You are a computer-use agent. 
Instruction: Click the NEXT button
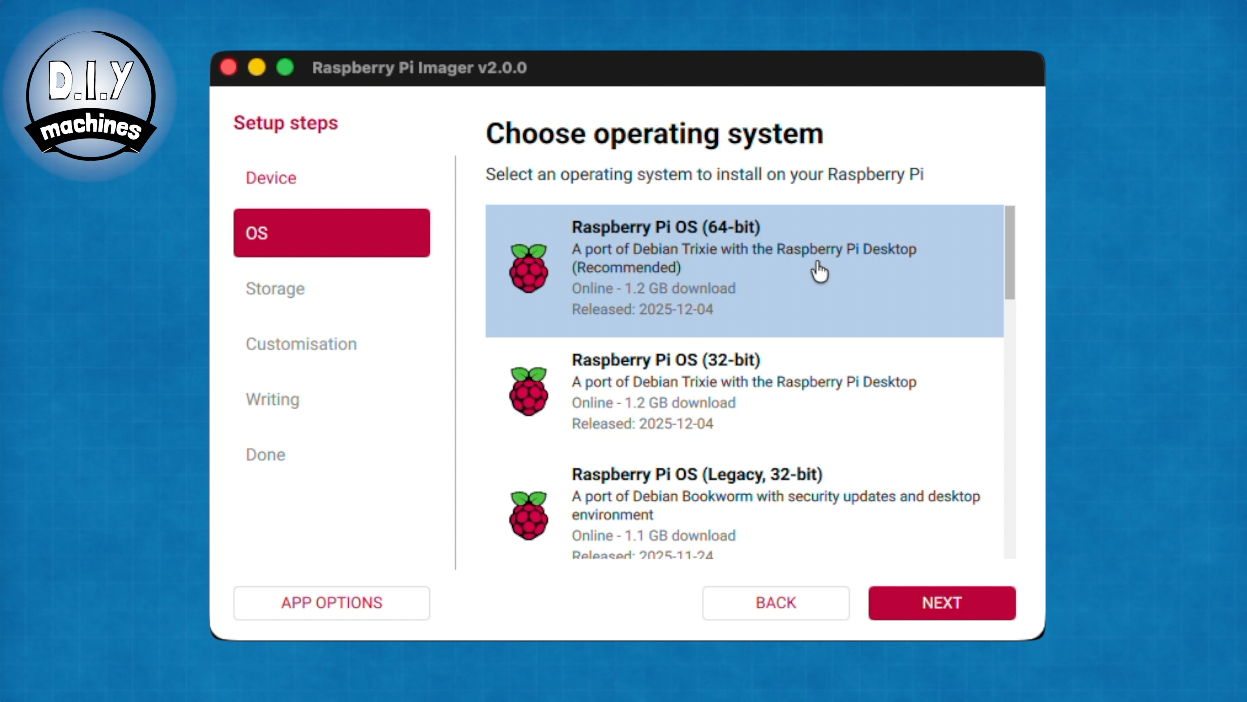[942, 603]
